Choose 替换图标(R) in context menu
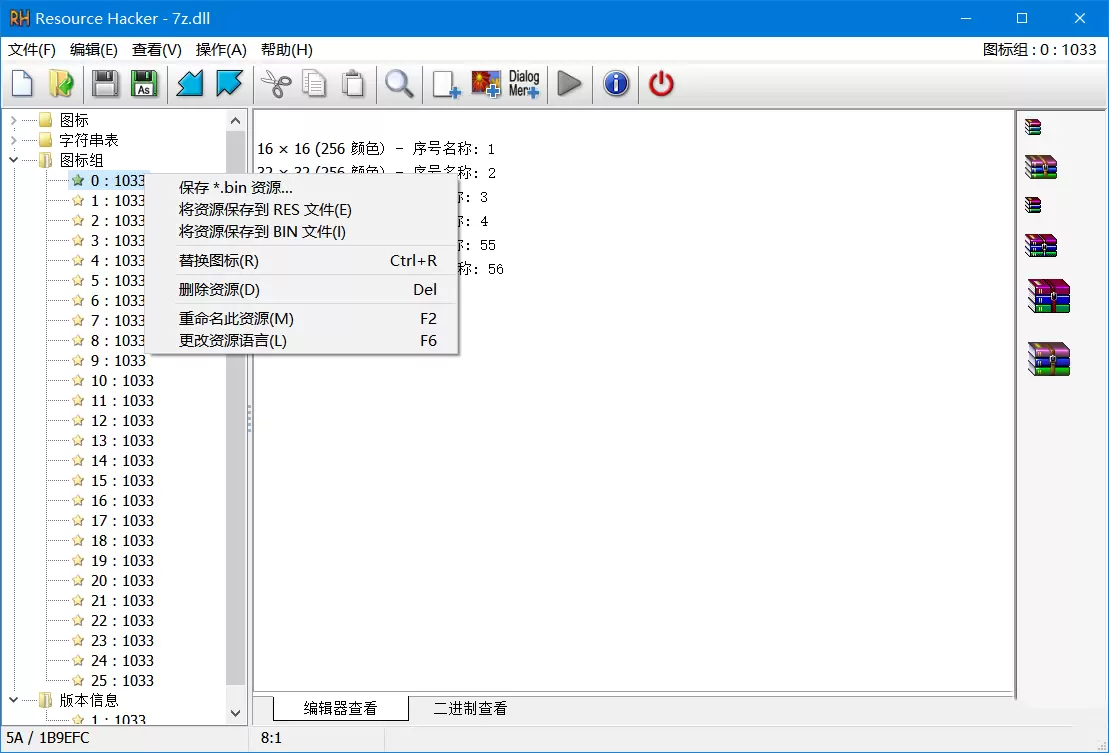 point(302,260)
